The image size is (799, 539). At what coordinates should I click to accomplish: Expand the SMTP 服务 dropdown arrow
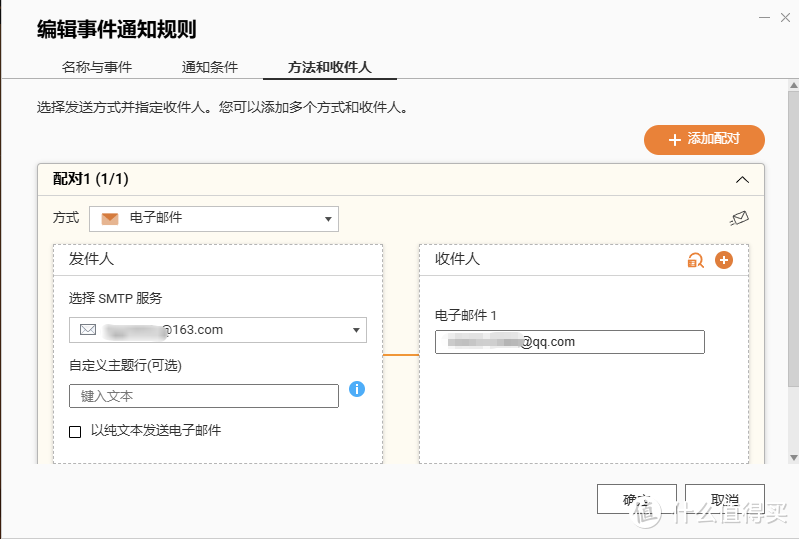click(356, 330)
